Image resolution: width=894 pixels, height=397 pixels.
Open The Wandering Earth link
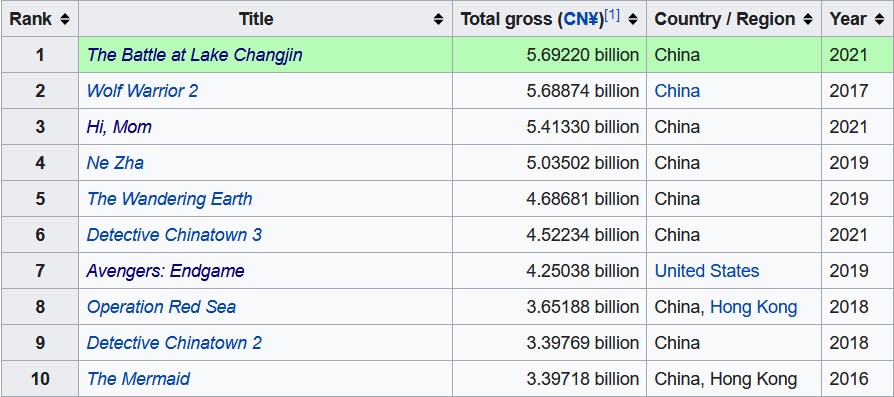click(x=169, y=198)
